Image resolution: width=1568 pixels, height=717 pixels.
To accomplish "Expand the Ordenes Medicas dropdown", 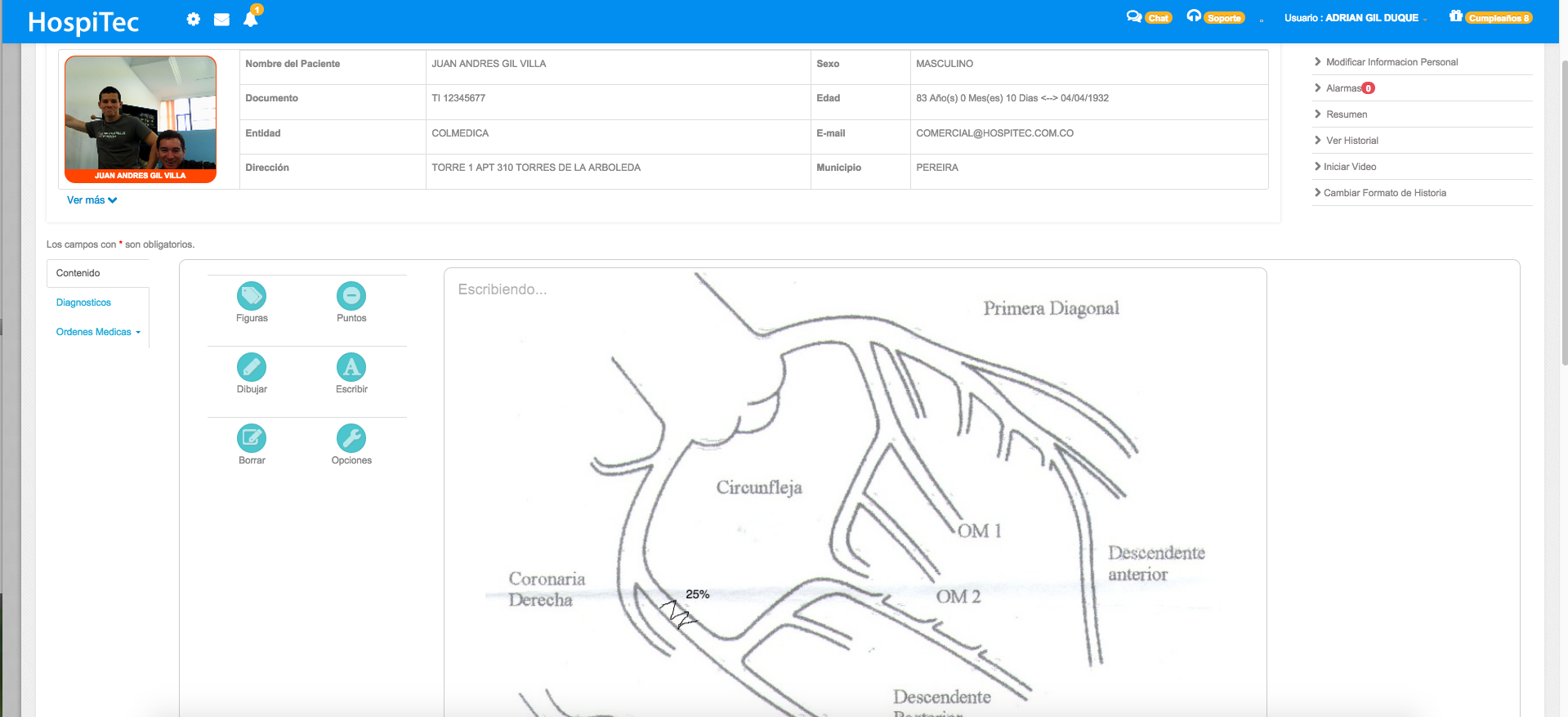I will 98,332.
